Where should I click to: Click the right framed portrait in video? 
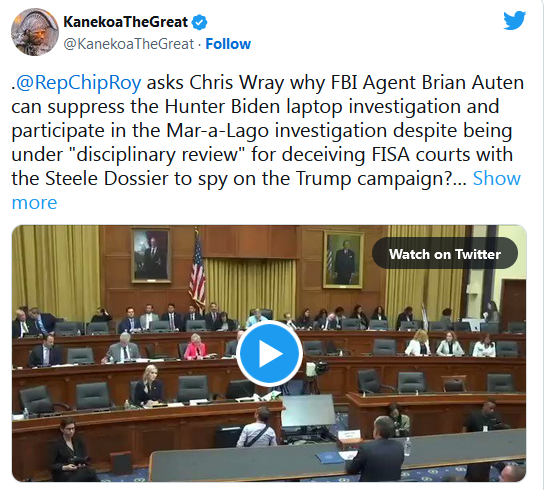click(343, 259)
